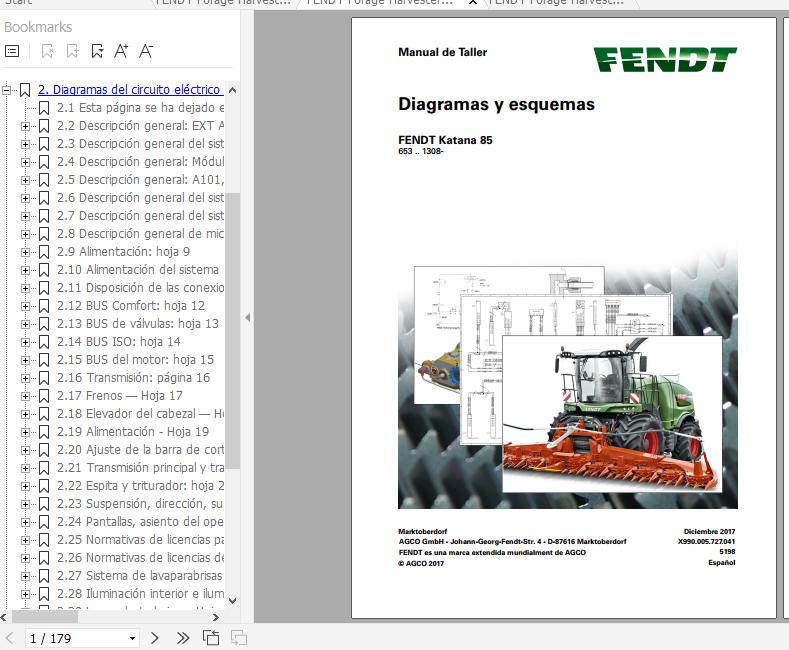Expand bookmark 2.2 Descripción general: EXT
This screenshot has height=650, width=789.
[25, 126]
